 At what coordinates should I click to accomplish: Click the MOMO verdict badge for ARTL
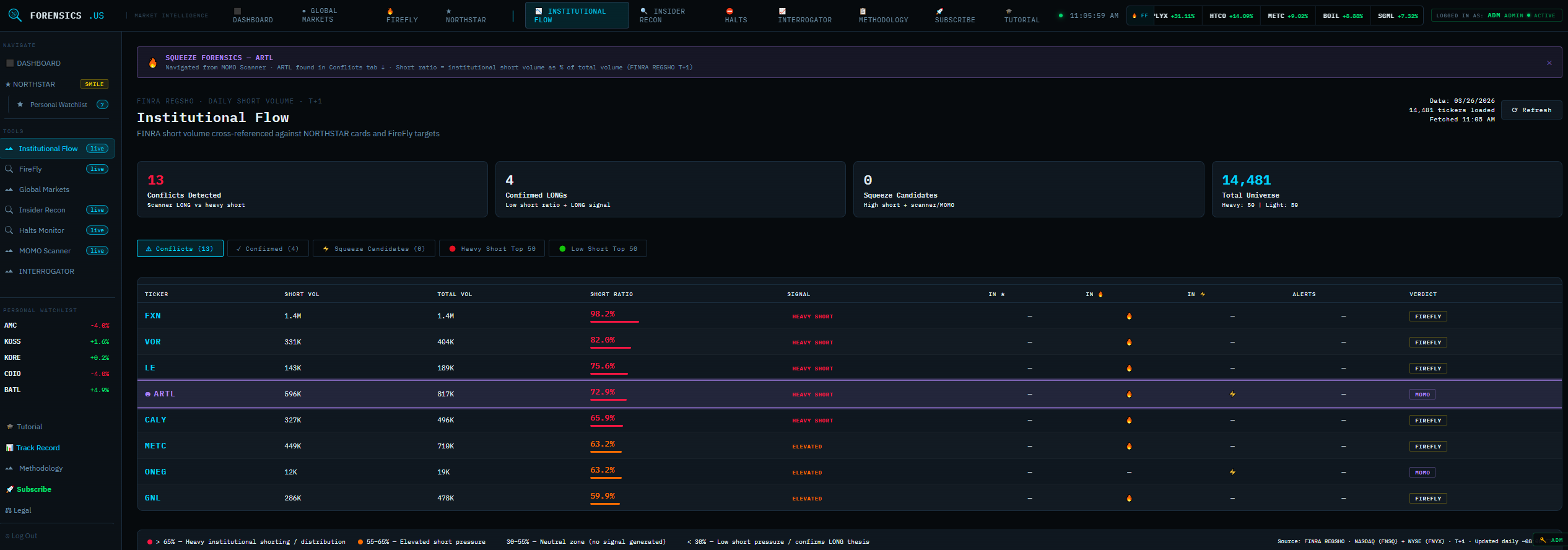[x=1422, y=395]
